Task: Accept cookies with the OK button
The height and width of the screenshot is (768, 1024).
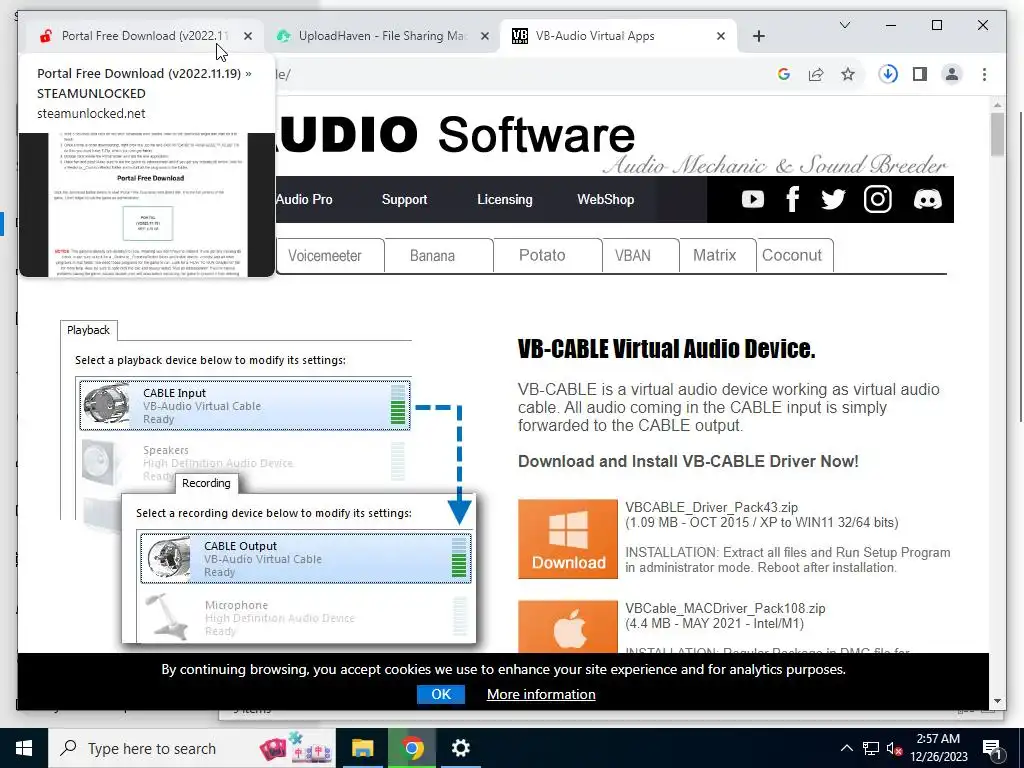Action: pos(441,694)
